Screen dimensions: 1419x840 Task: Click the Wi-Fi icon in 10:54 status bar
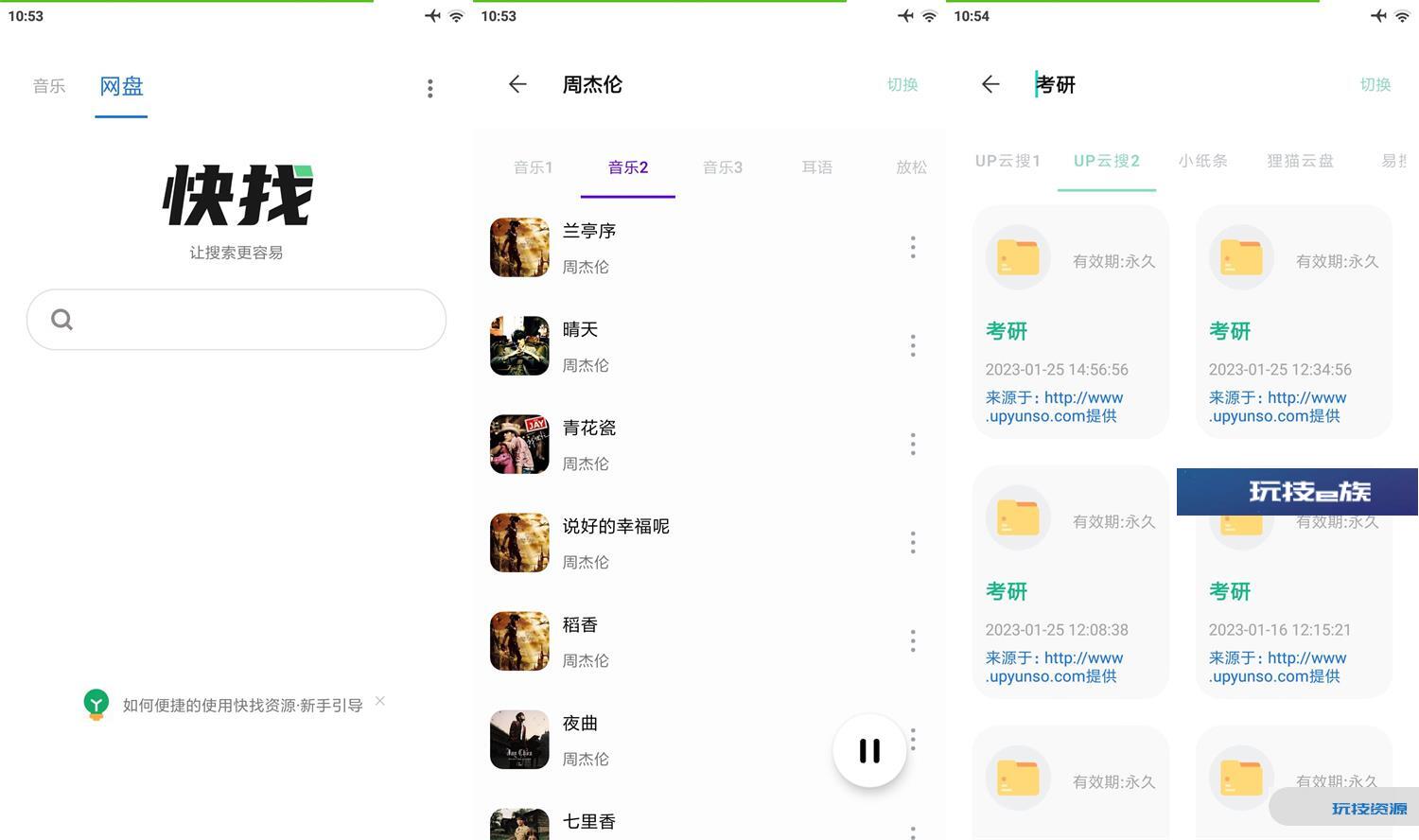click(1402, 16)
